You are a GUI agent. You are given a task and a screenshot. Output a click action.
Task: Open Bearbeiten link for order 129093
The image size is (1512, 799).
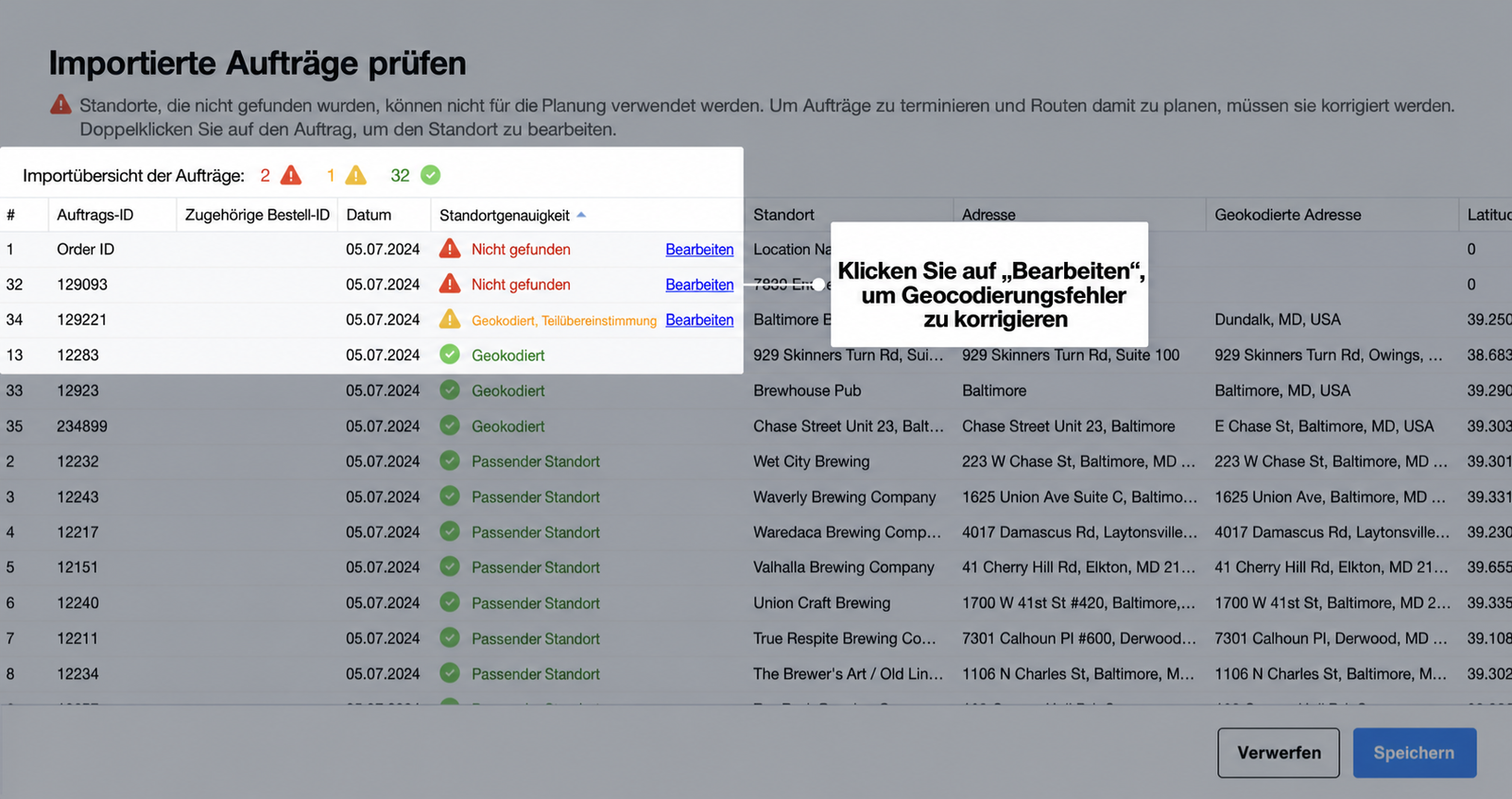[699, 285]
